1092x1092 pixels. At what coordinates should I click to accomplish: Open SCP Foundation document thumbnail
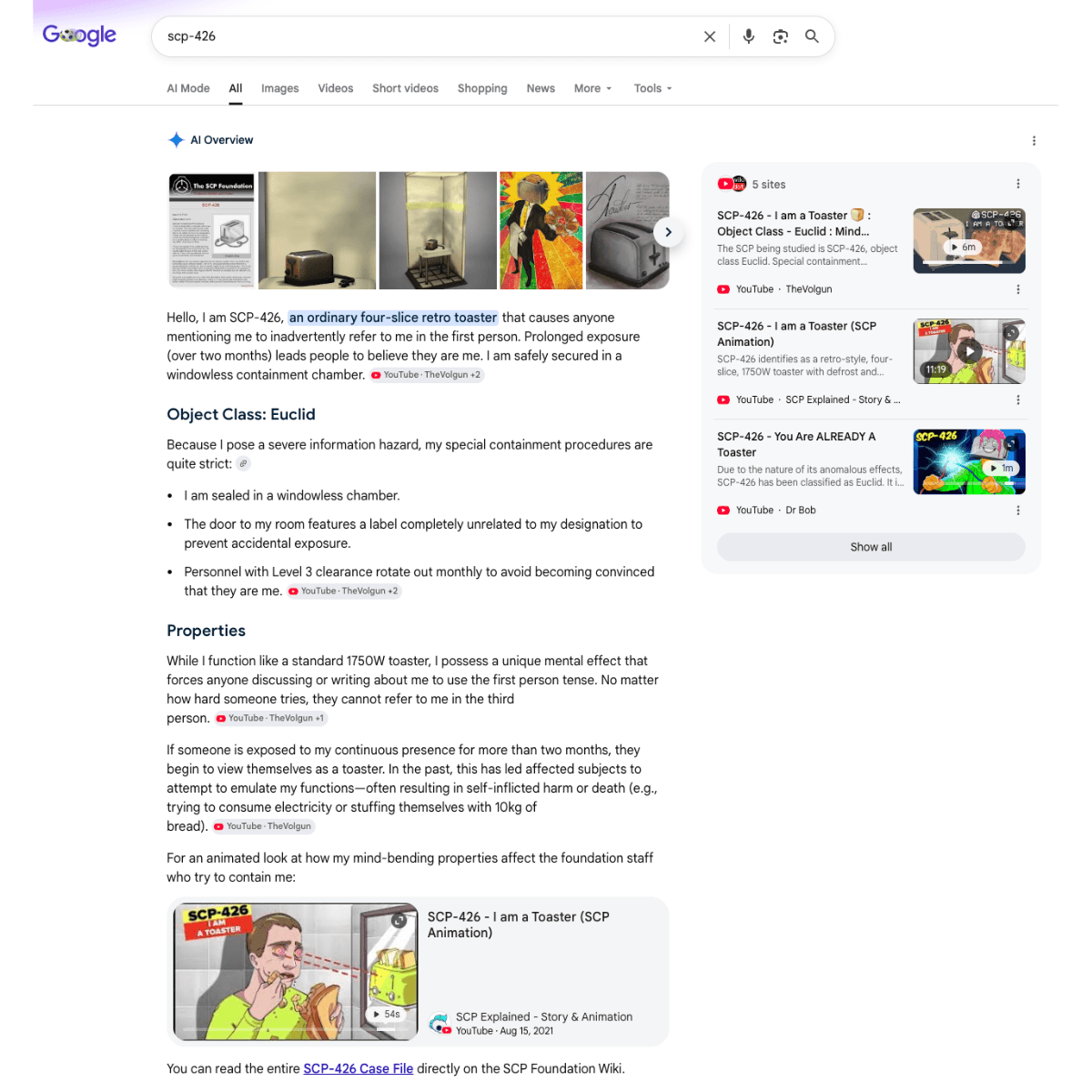(x=211, y=230)
